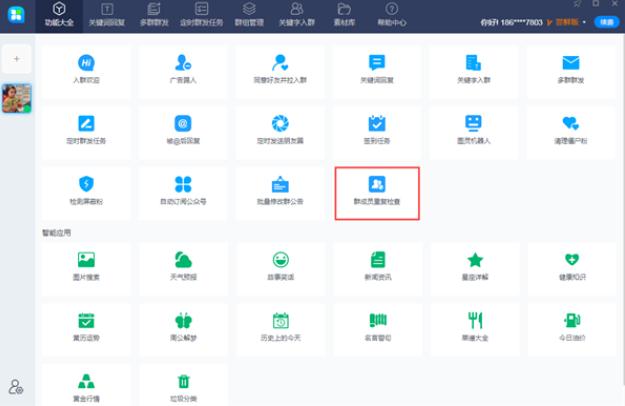Image resolution: width=625 pixels, height=406 pixels.
Task: Open the 入群欢迎 welcome feature
Action: pos(85,72)
